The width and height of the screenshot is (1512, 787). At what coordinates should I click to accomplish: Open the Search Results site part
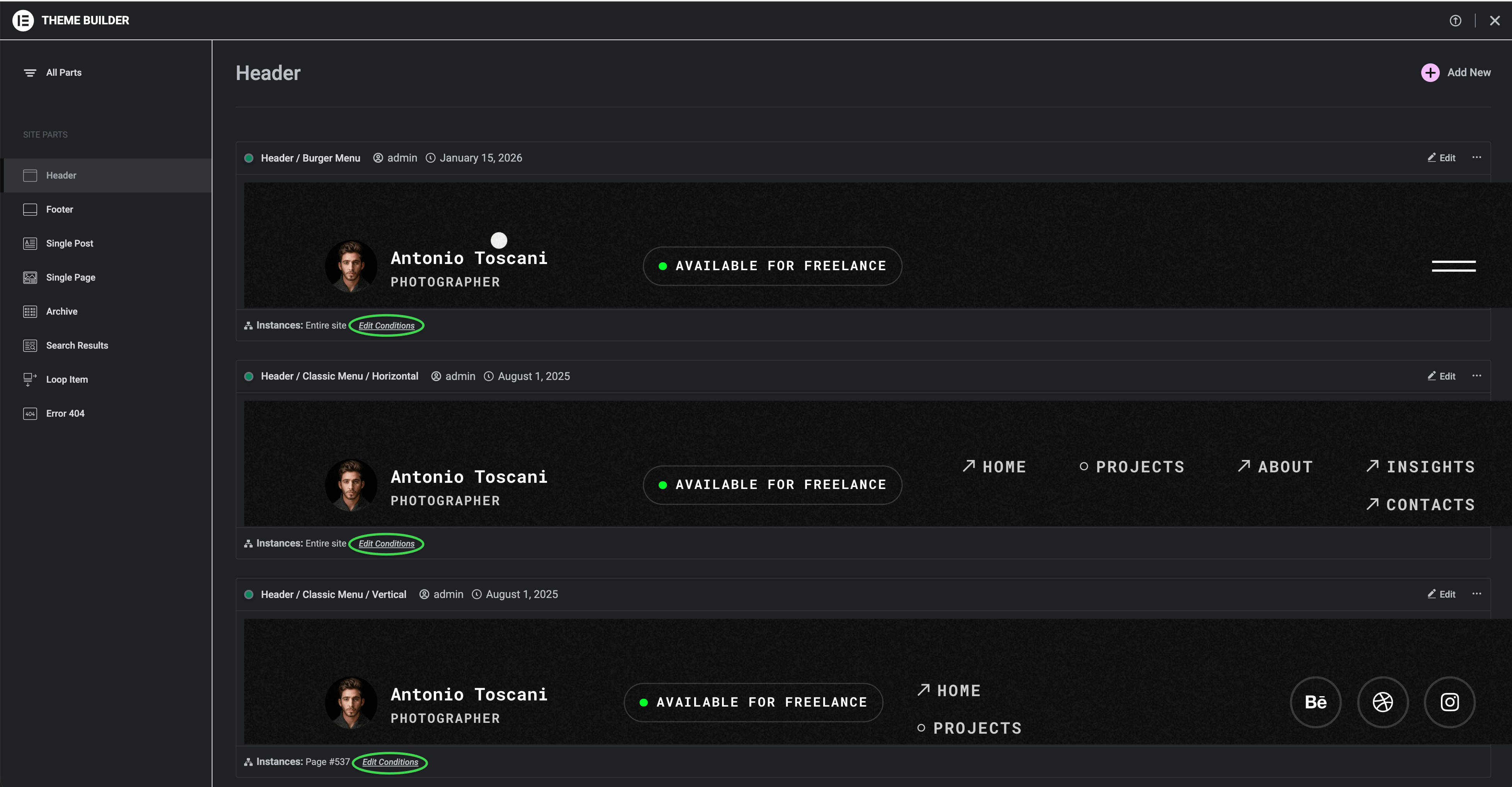[x=77, y=346]
